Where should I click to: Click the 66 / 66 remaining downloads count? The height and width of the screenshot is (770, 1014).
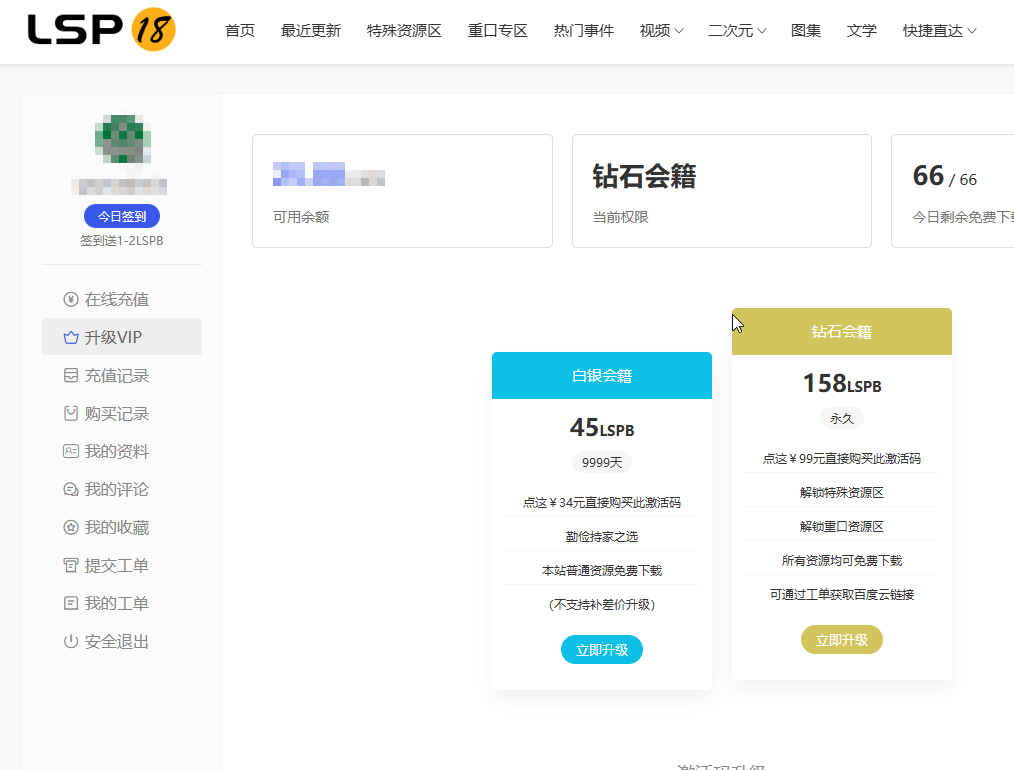tap(944, 176)
